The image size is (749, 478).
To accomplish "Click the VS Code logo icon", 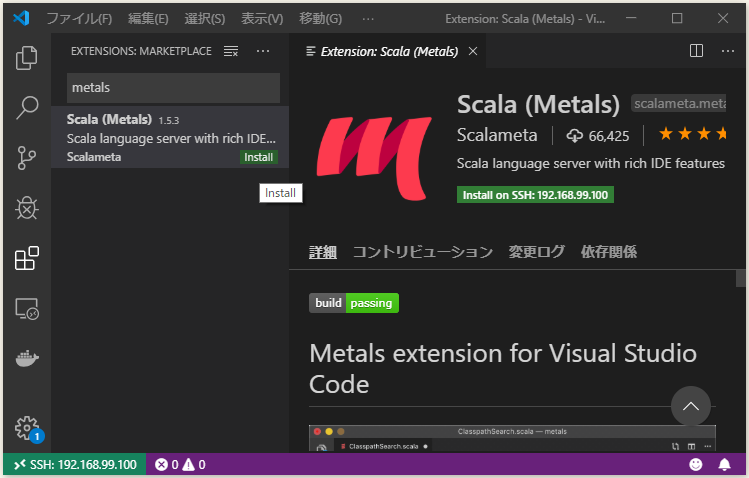I will coord(21,18).
